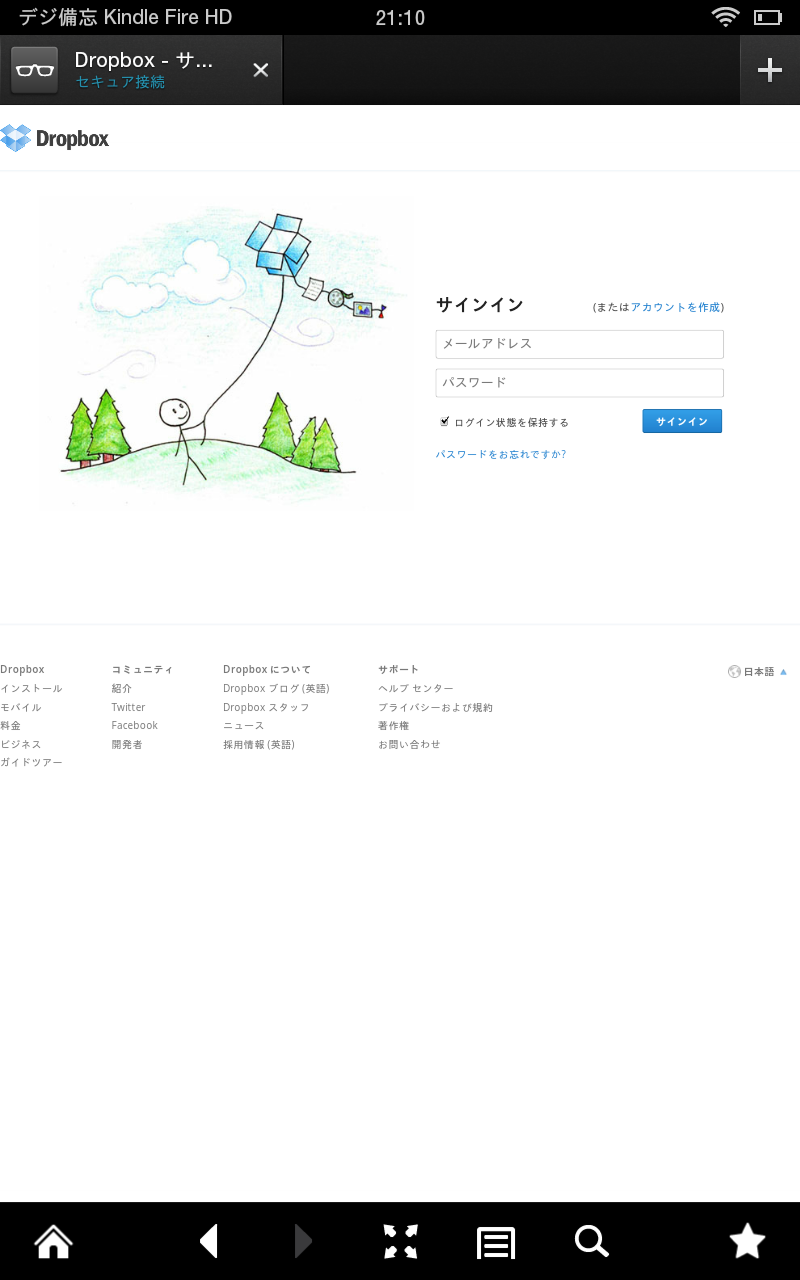Screen dimensions: 800x1280
Task: Click the kite illustration image
Action: [x=229, y=355]
